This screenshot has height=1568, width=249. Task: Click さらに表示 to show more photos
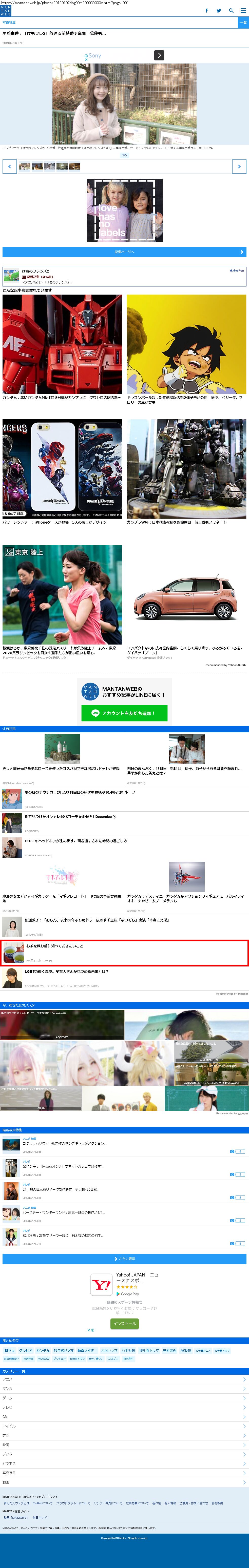pyautogui.click(x=124, y=1259)
